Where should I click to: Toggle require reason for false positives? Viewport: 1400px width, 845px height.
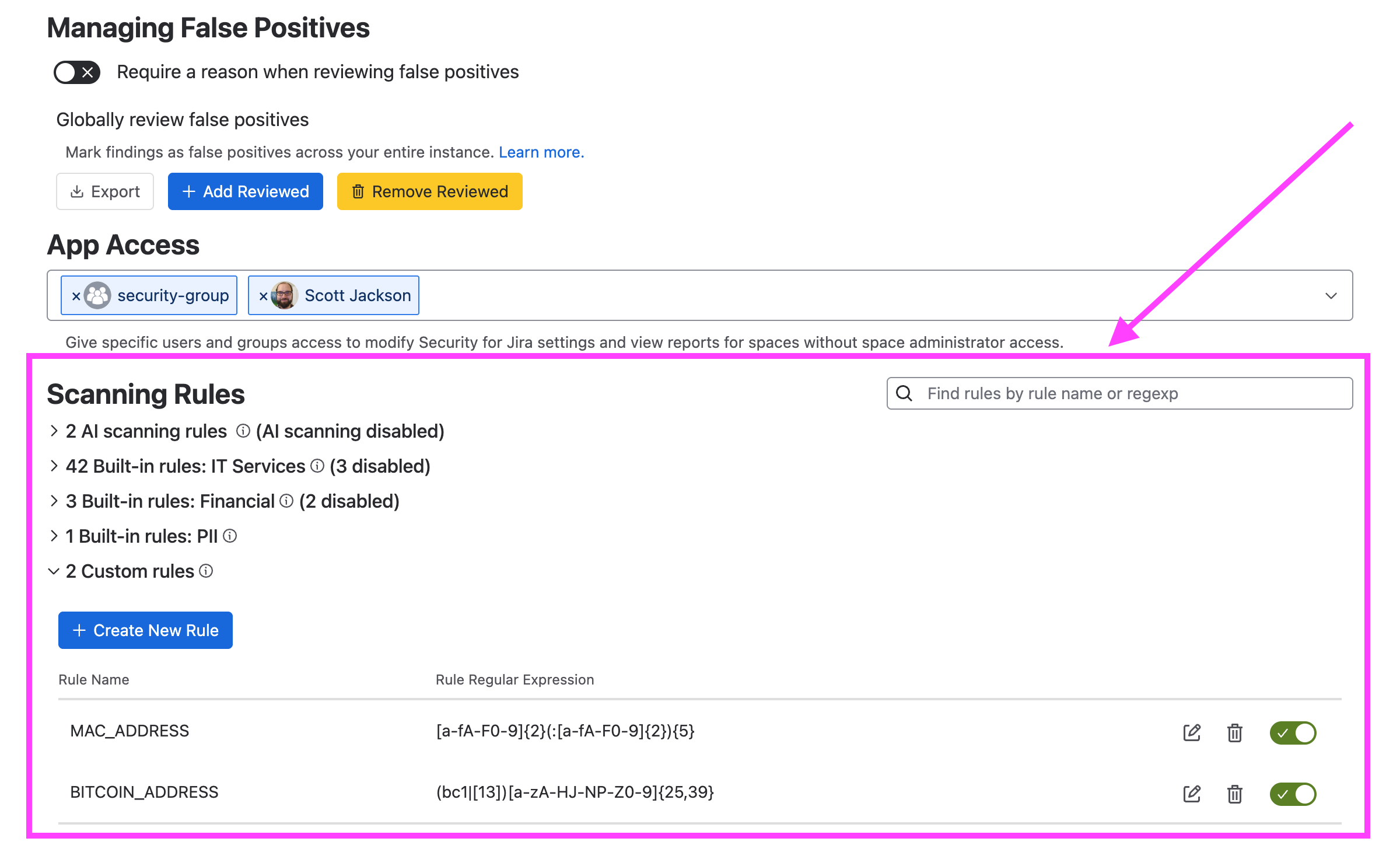pos(77,72)
